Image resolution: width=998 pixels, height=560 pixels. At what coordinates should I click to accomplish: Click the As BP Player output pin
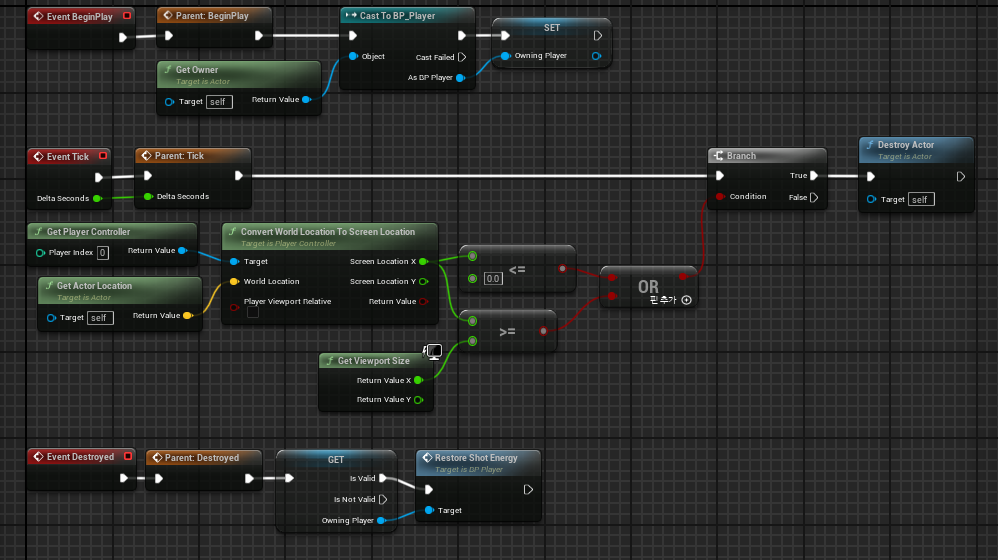[460, 78]
